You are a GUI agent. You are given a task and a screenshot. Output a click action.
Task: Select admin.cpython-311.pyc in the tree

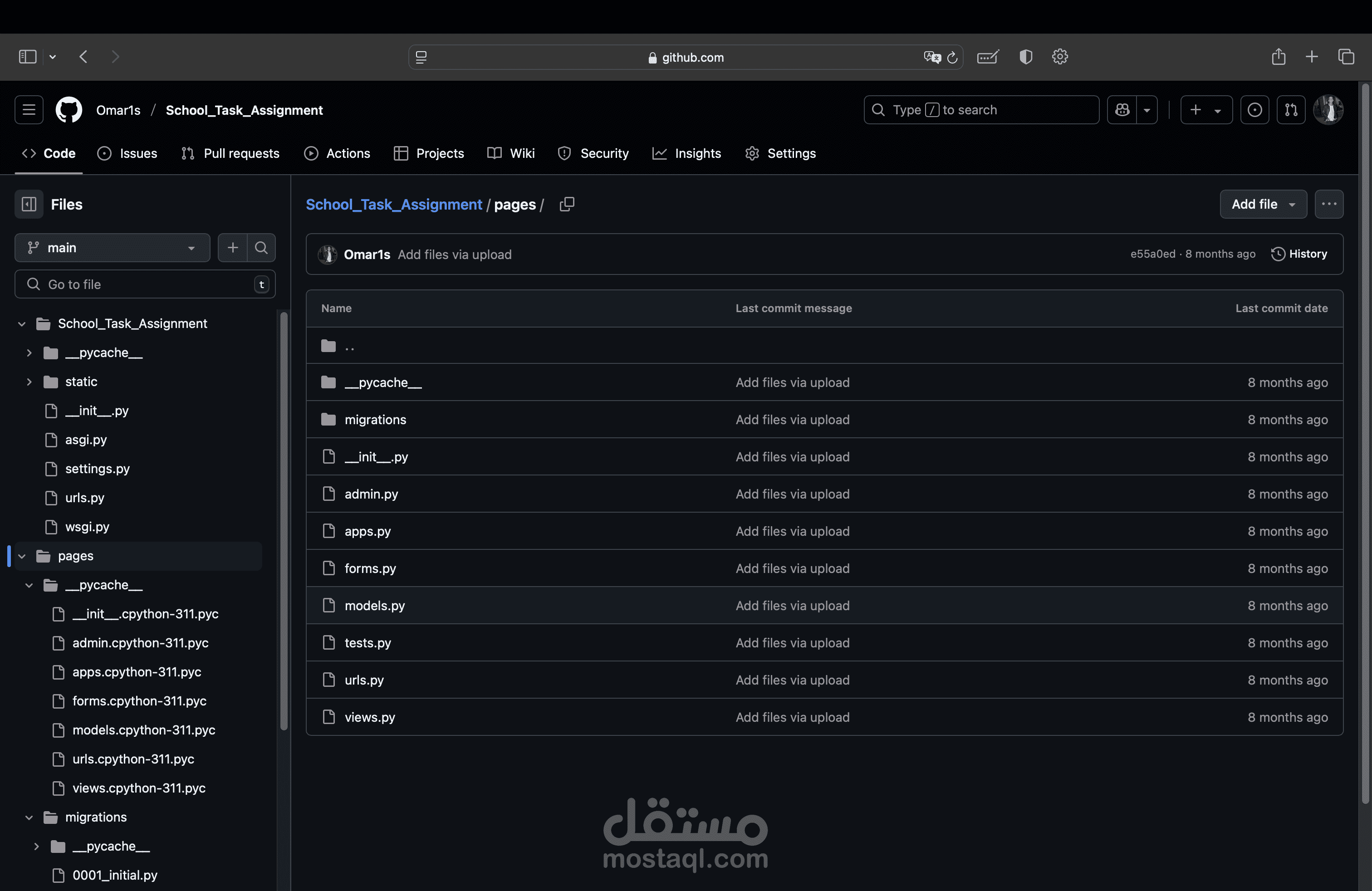click(x=140, y=642)
